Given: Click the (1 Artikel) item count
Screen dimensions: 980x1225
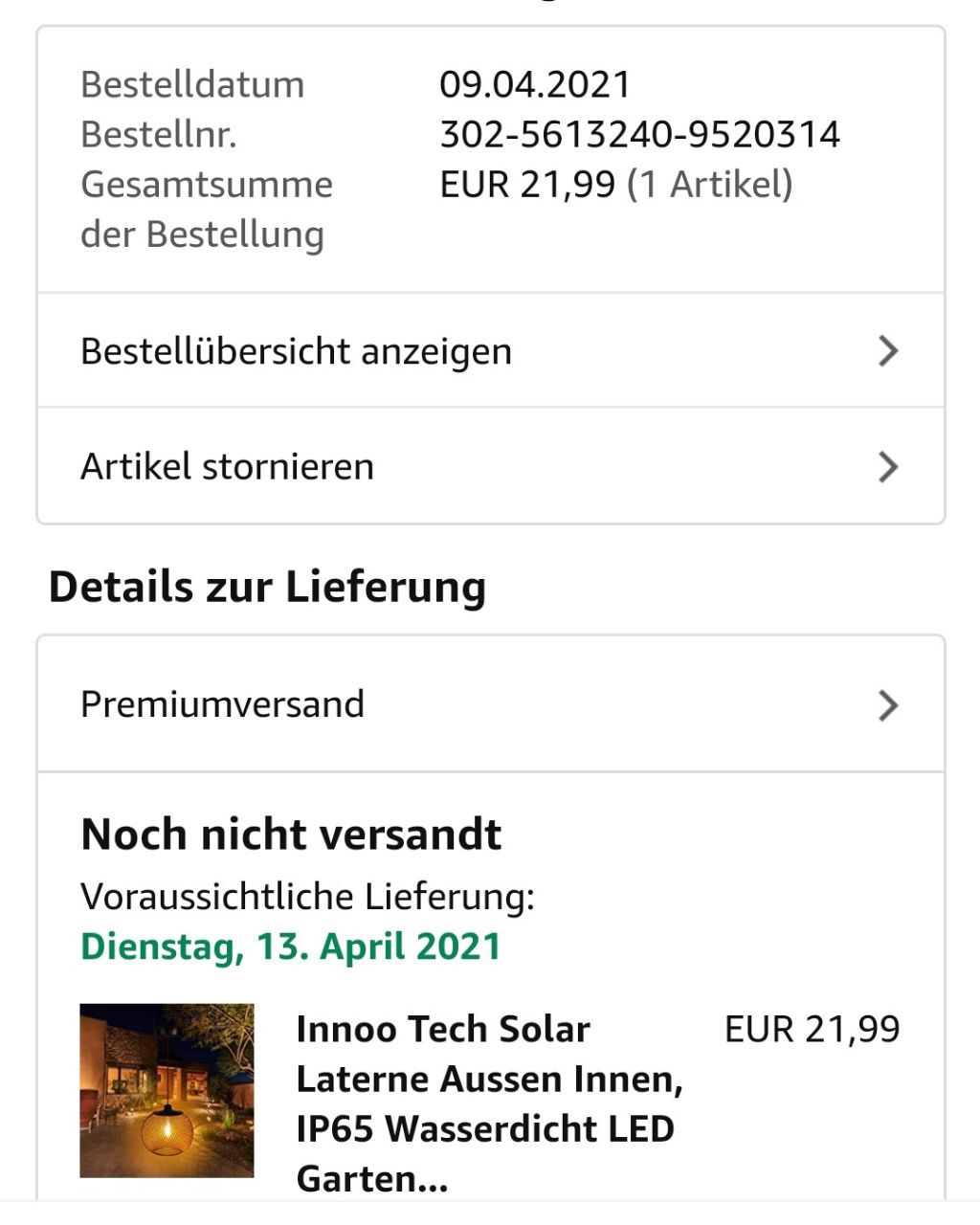Looking at the screenshot, I should pyautogui.click(x=710, y=184).
